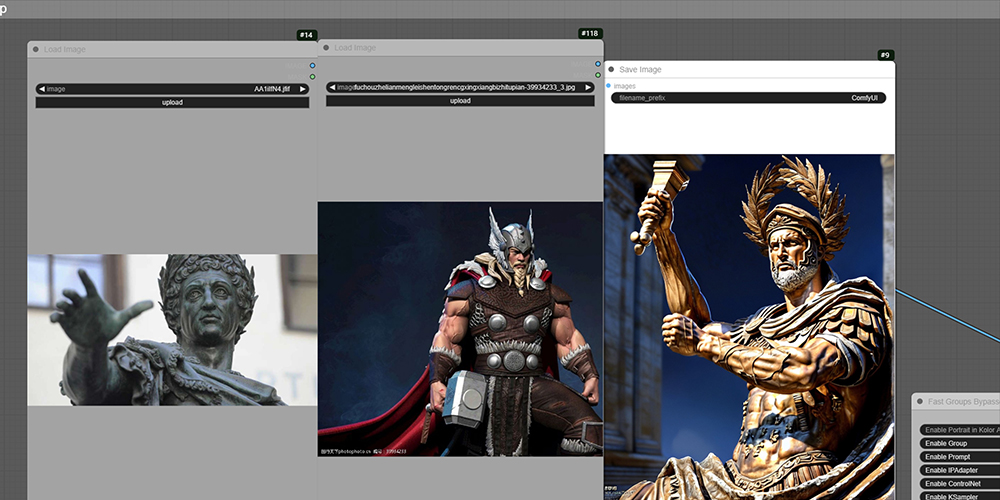Screen dimensions: 1000x500
Task: Click the Load Image title of node #118
Action: (x=355, y=48)
